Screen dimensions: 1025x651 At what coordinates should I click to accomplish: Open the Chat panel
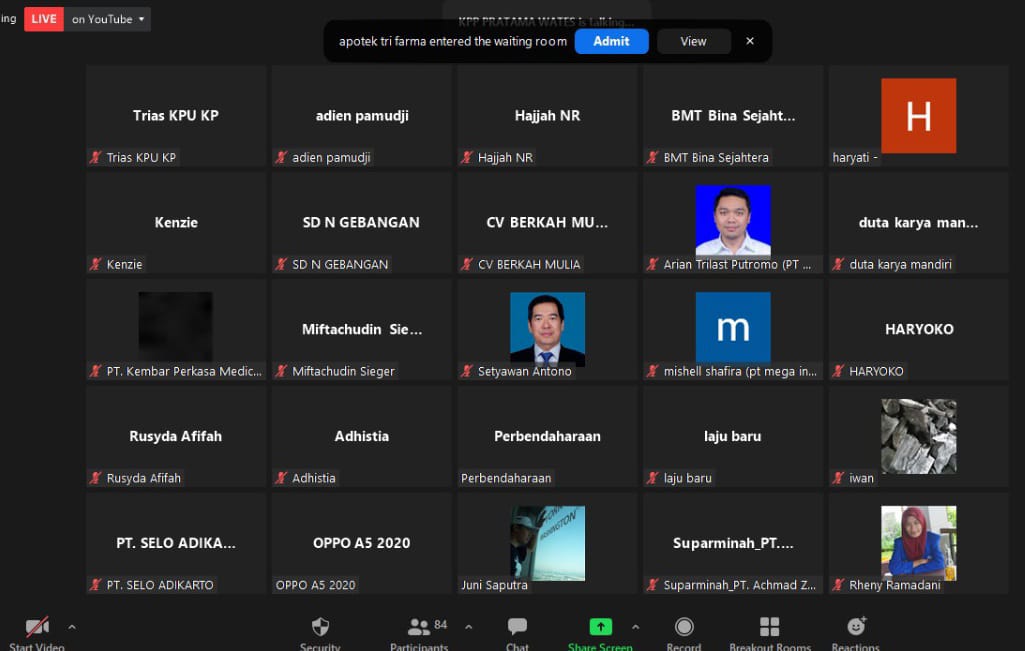click(x=517, y=627)
